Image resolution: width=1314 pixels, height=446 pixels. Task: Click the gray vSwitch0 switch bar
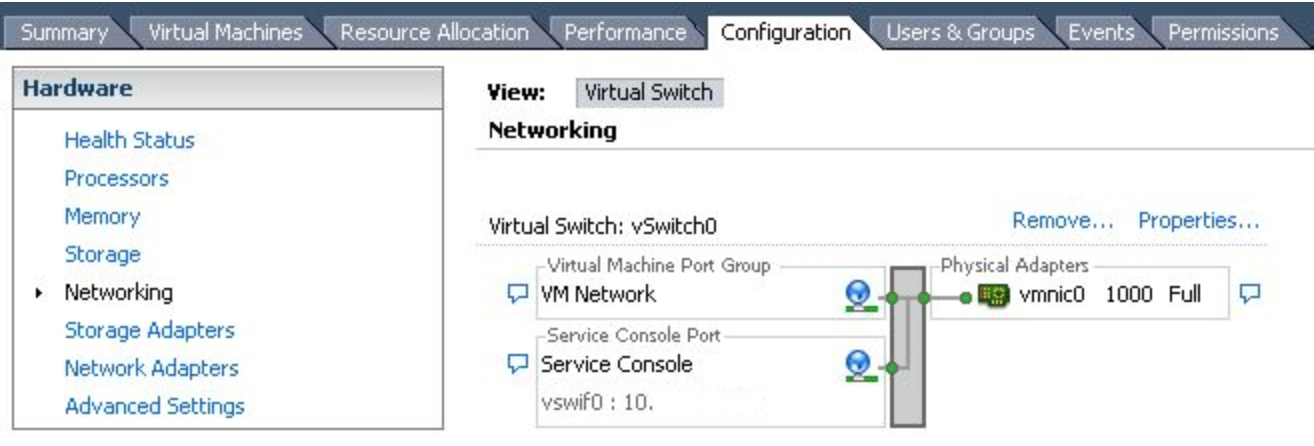click(x=908, y=346)
